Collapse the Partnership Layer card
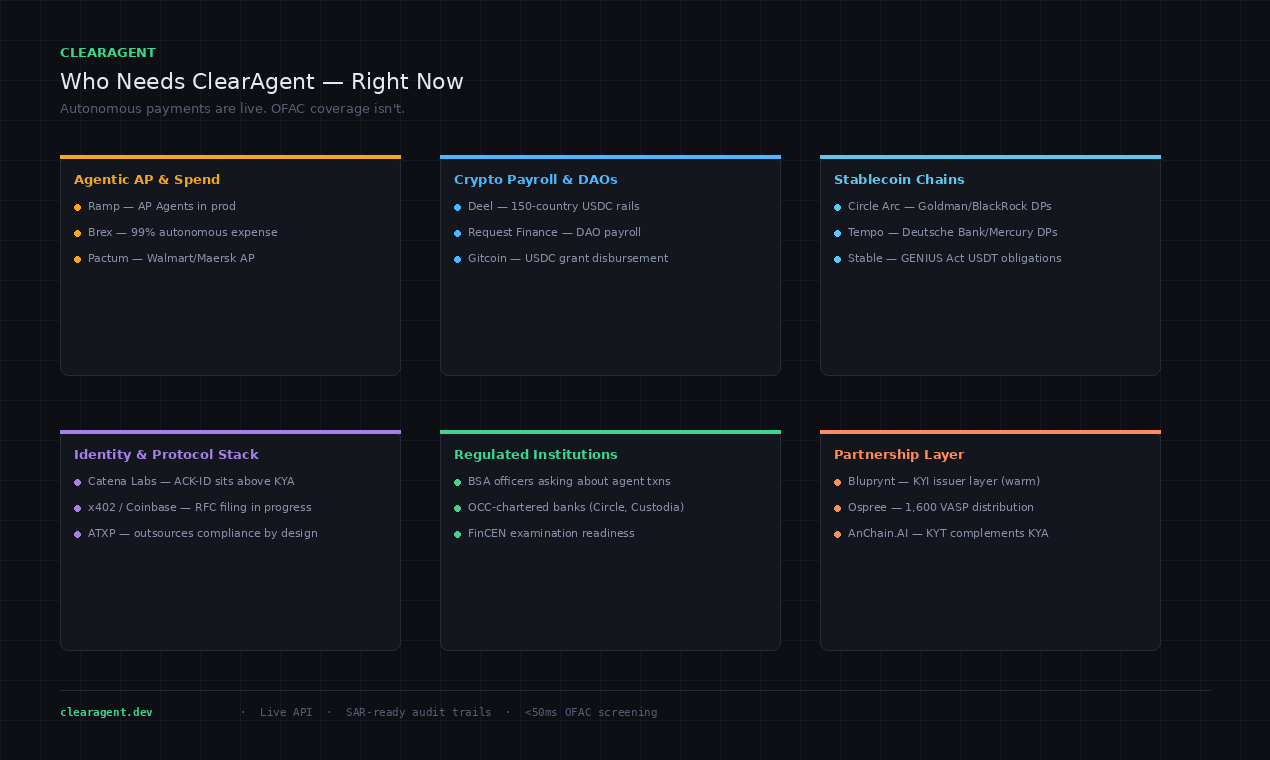 (899, 455)
